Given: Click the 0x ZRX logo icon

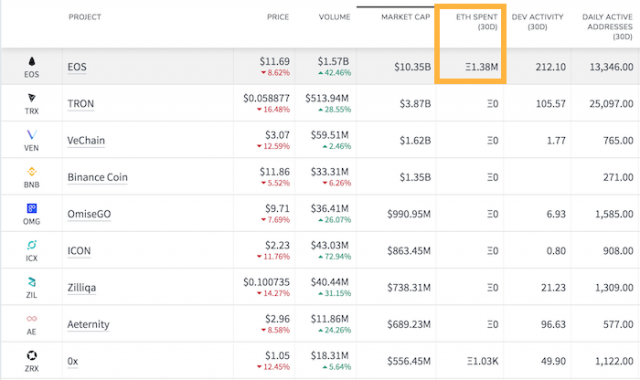Looking at the screenshot, I should [x=32, y=356].
